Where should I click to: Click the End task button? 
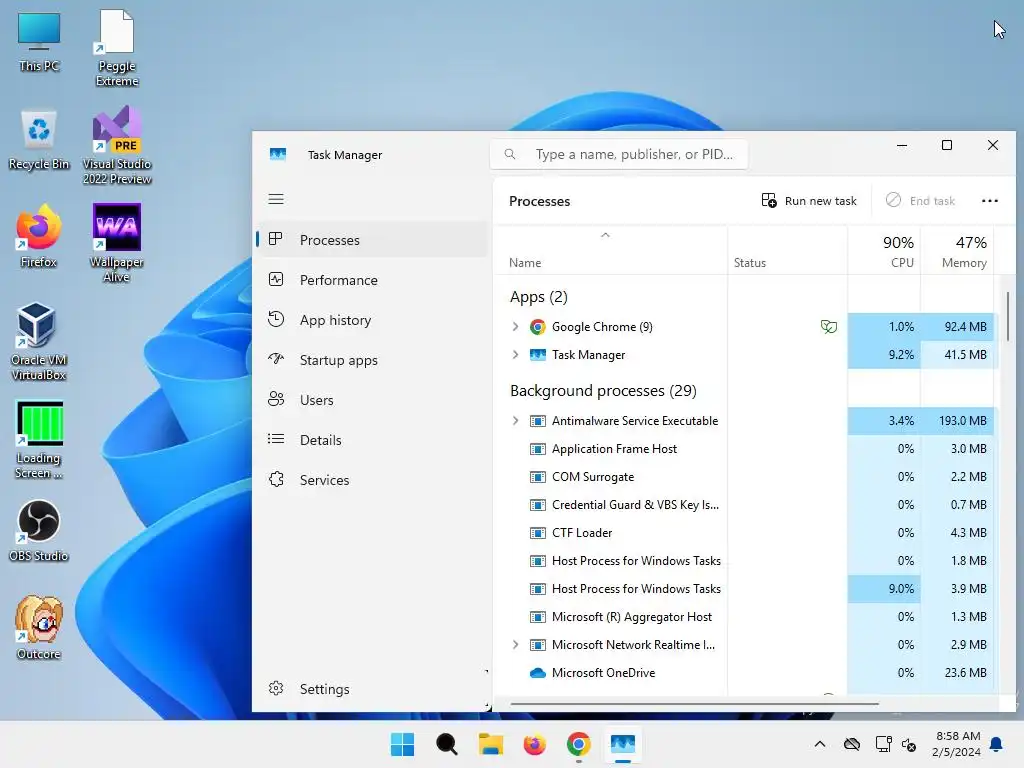click(920, 200)
